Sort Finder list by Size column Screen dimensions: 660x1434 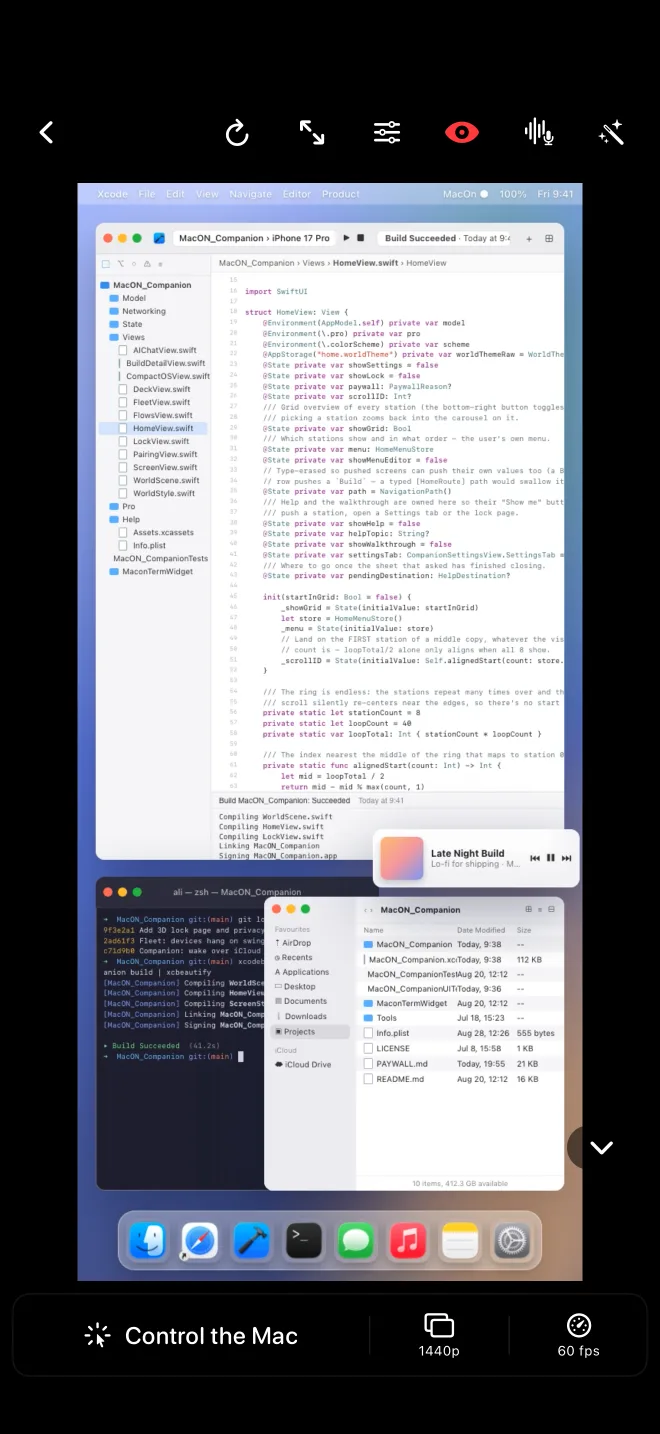click(x=524, y=930)
